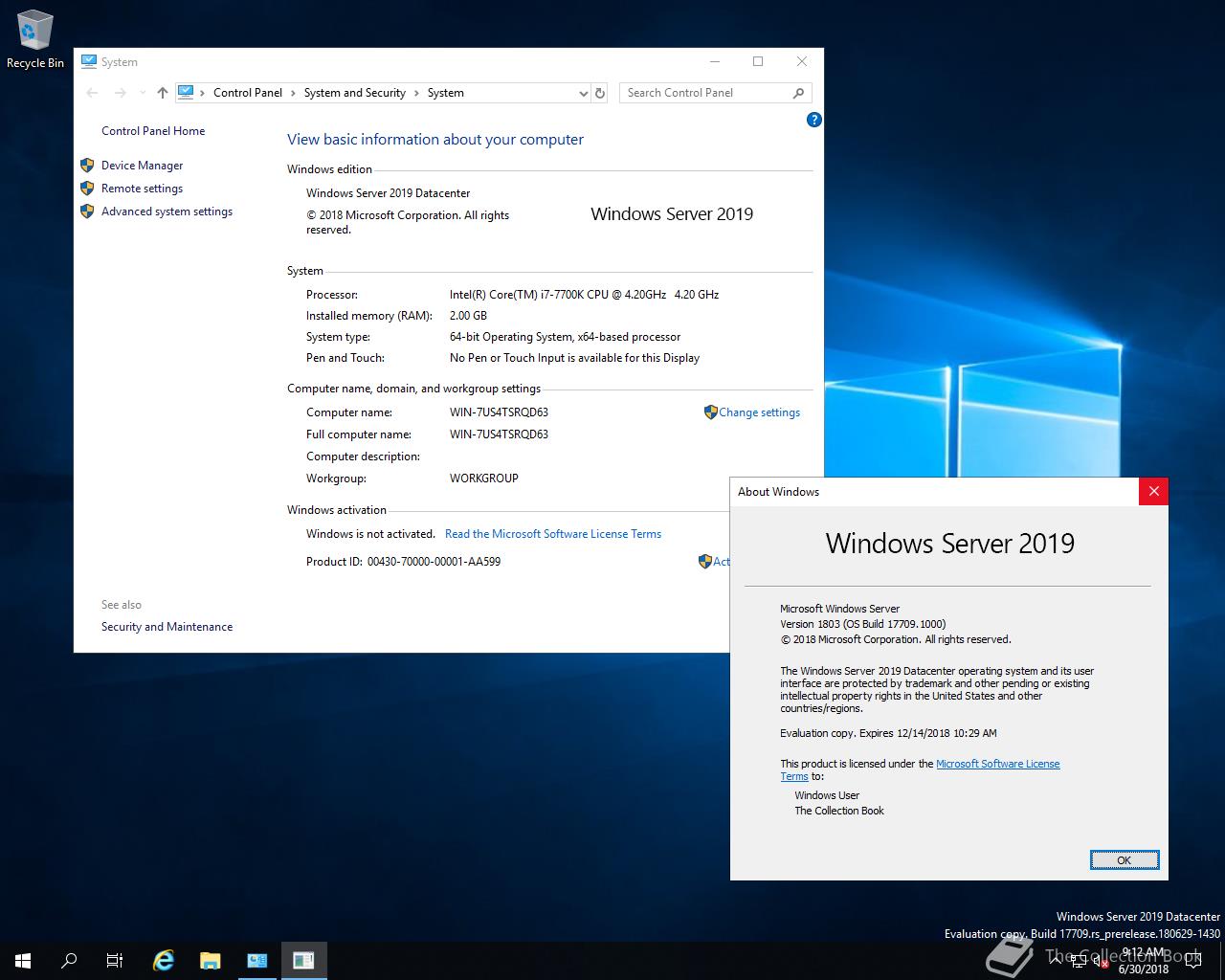Open Microsoft Software License Terms in About dialog

[x=998, y=764]
